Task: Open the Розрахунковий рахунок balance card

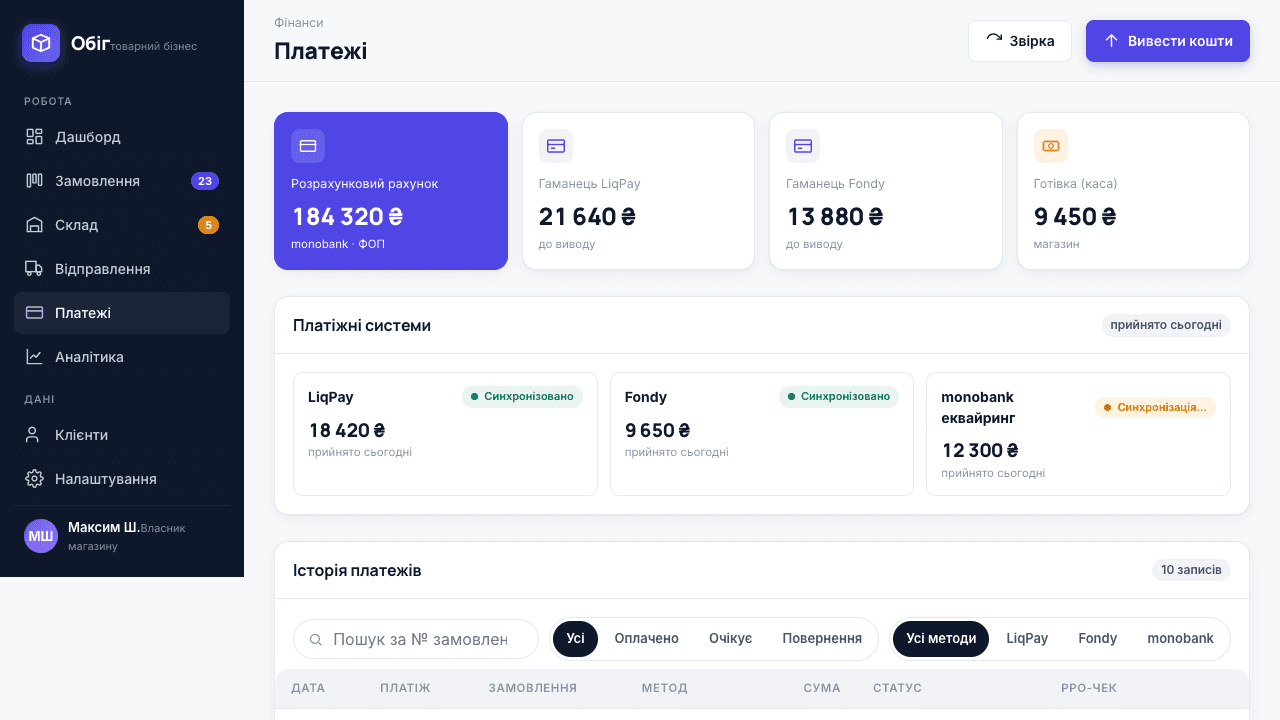Action: click(391, 191)
